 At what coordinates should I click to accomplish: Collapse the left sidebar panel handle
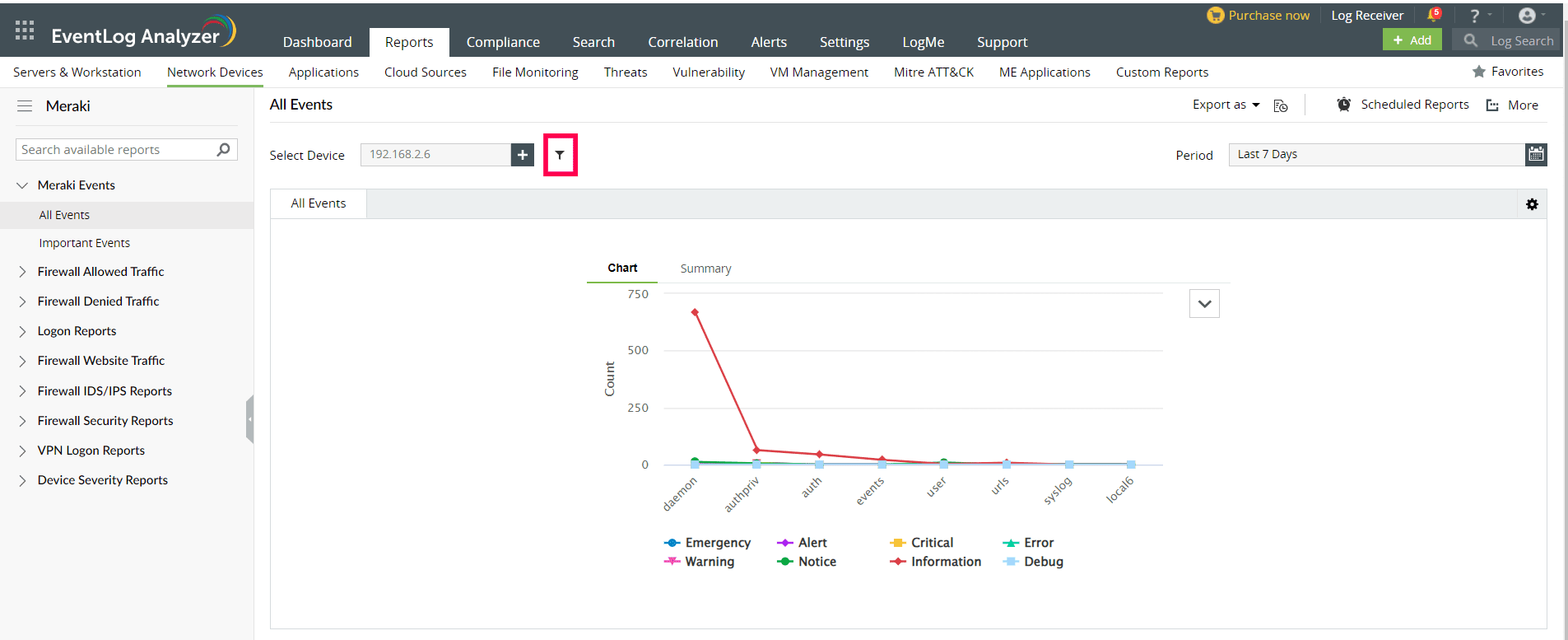[249, 419]
